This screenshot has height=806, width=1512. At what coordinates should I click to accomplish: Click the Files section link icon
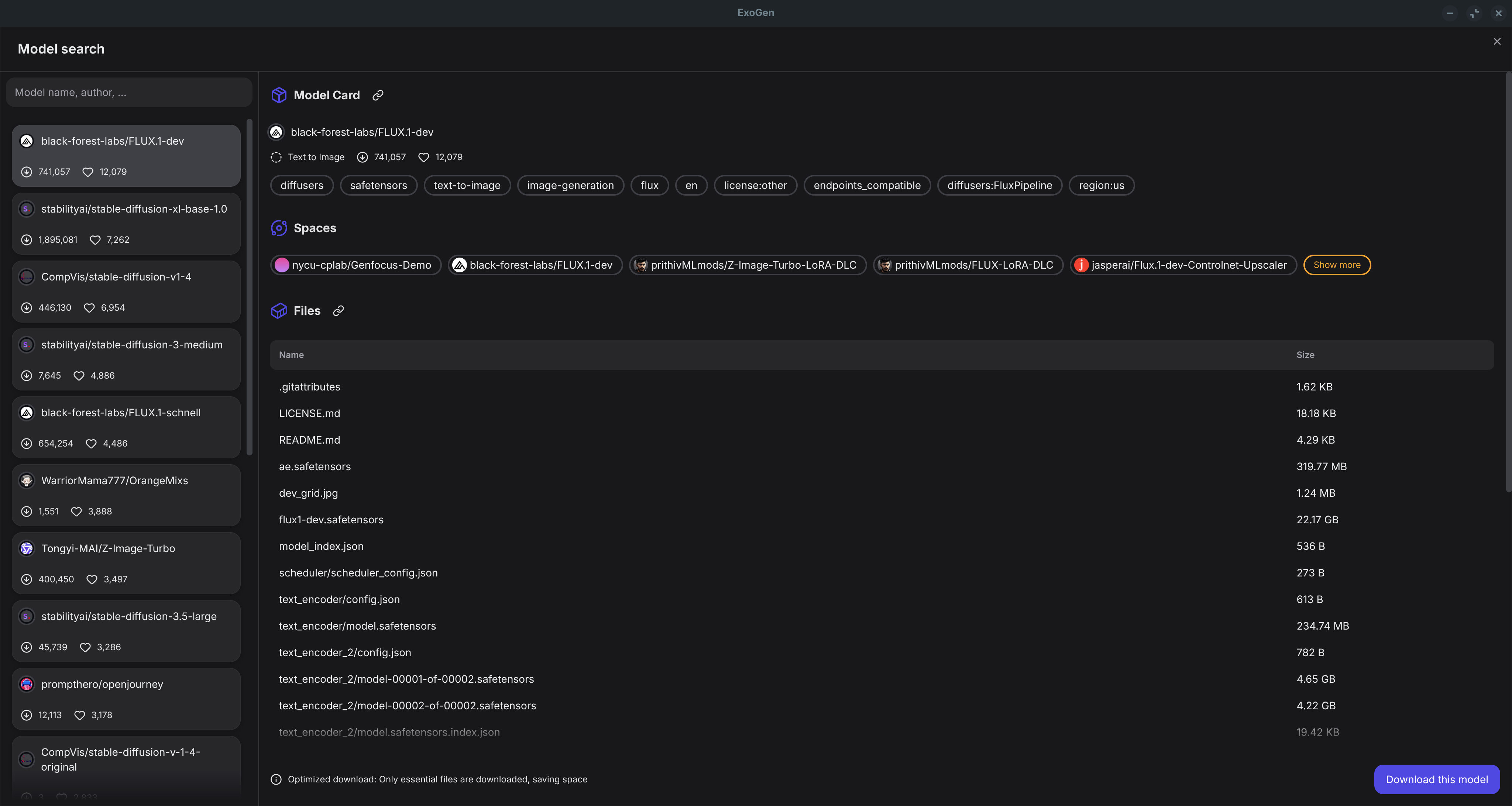click(338, 311)
